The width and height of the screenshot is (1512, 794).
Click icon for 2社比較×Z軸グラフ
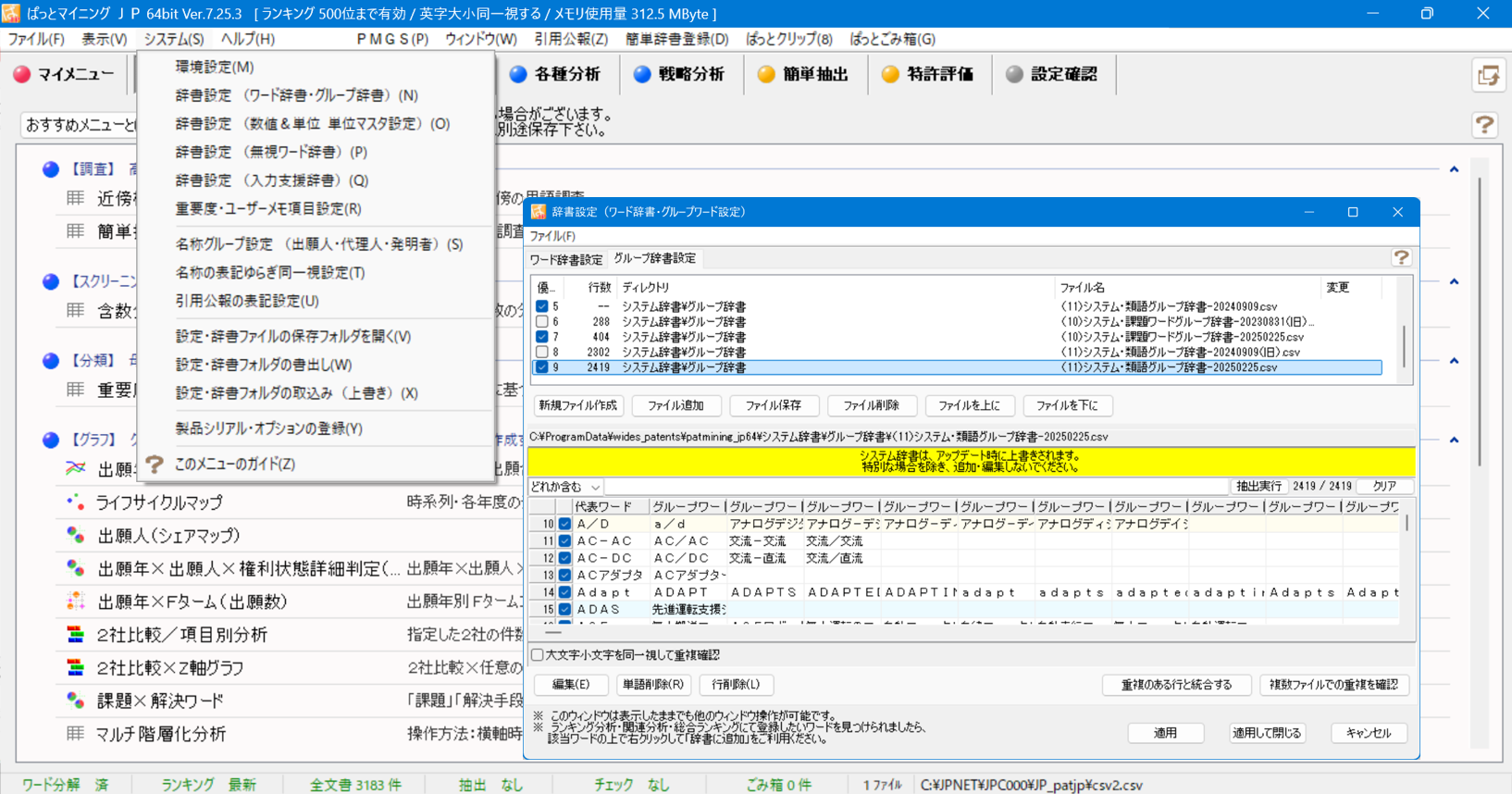pyautogui.click(x=75, y=667)
